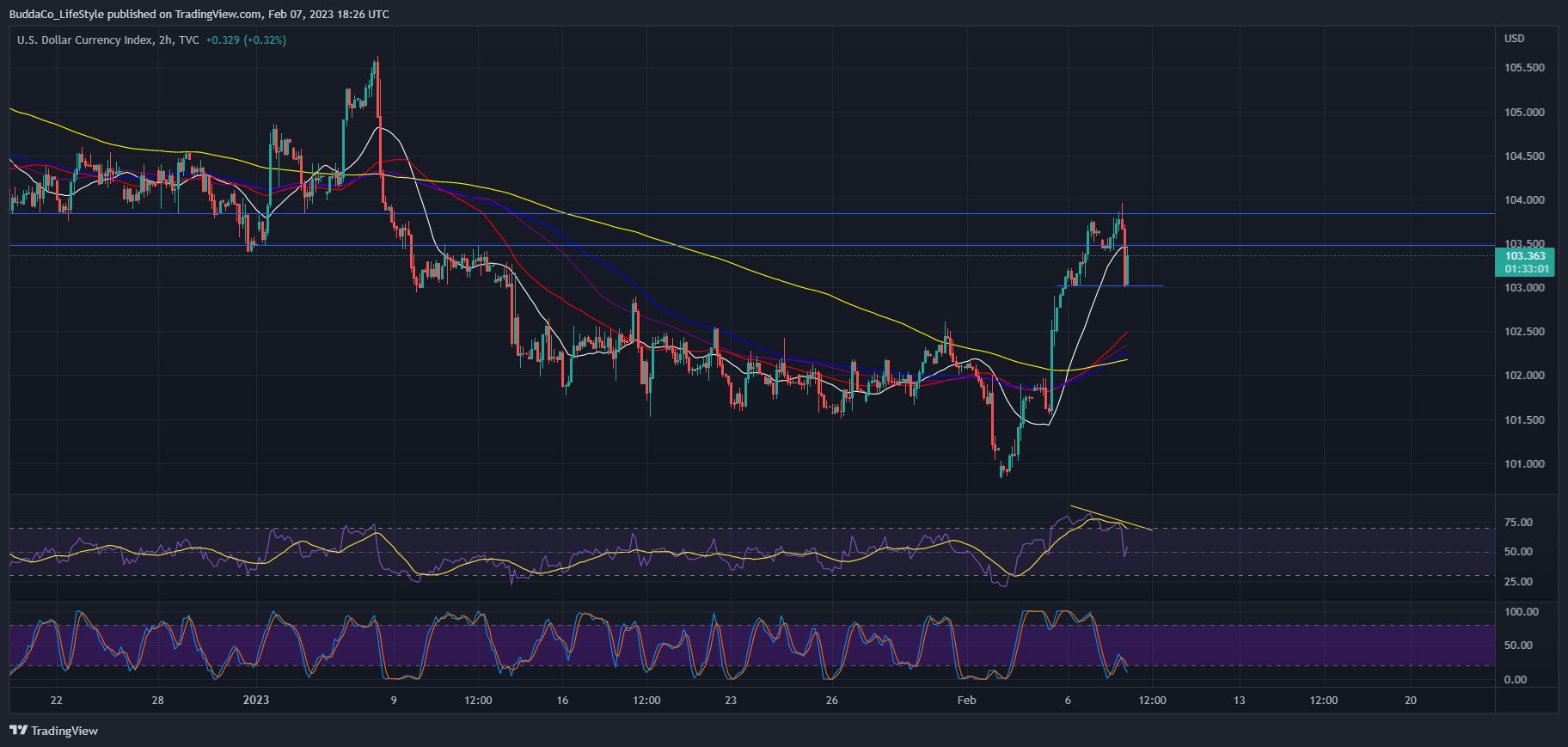Click the 22 date label on time axis
This screenshot has width=1568, height=747.
[x=56, y=701]
